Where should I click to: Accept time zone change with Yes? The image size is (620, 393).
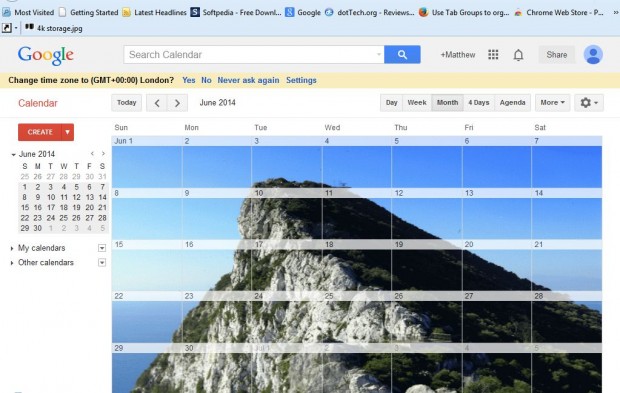(189, 80)
